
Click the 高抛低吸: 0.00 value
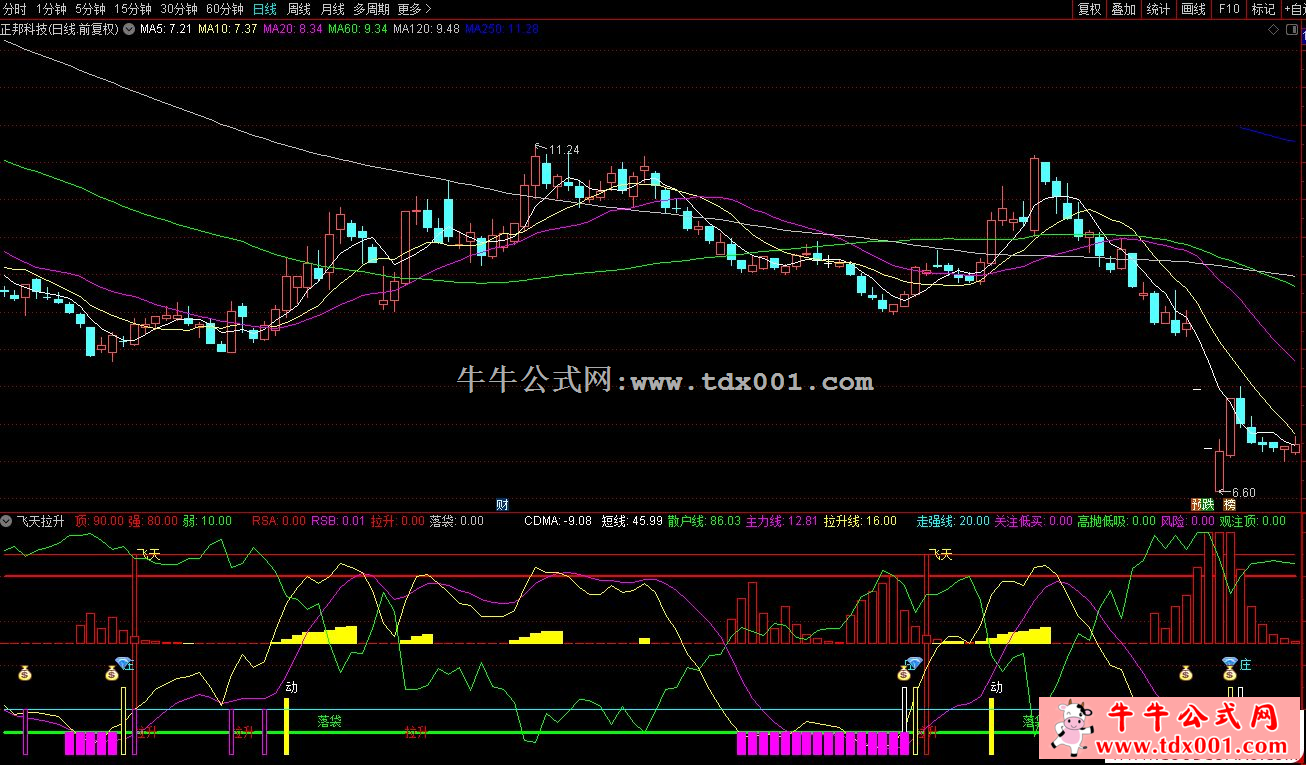[1116, 521]
